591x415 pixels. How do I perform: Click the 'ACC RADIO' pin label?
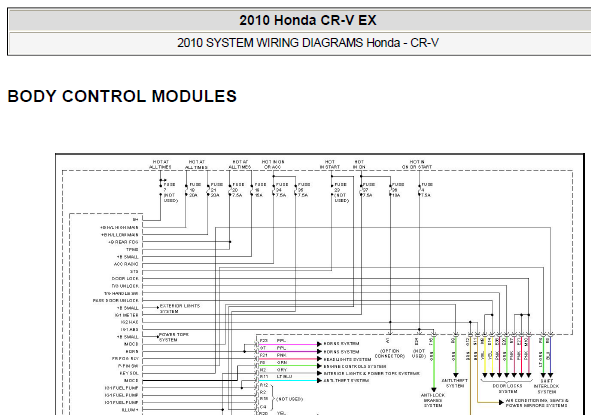[x=126, y=264]
